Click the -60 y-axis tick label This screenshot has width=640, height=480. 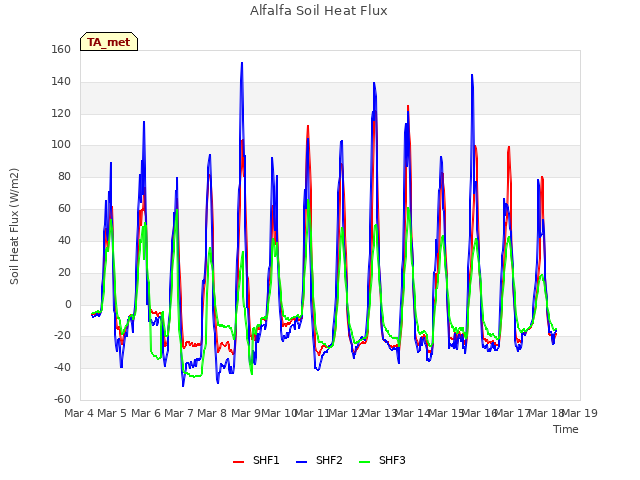click(x=63, y=399)
